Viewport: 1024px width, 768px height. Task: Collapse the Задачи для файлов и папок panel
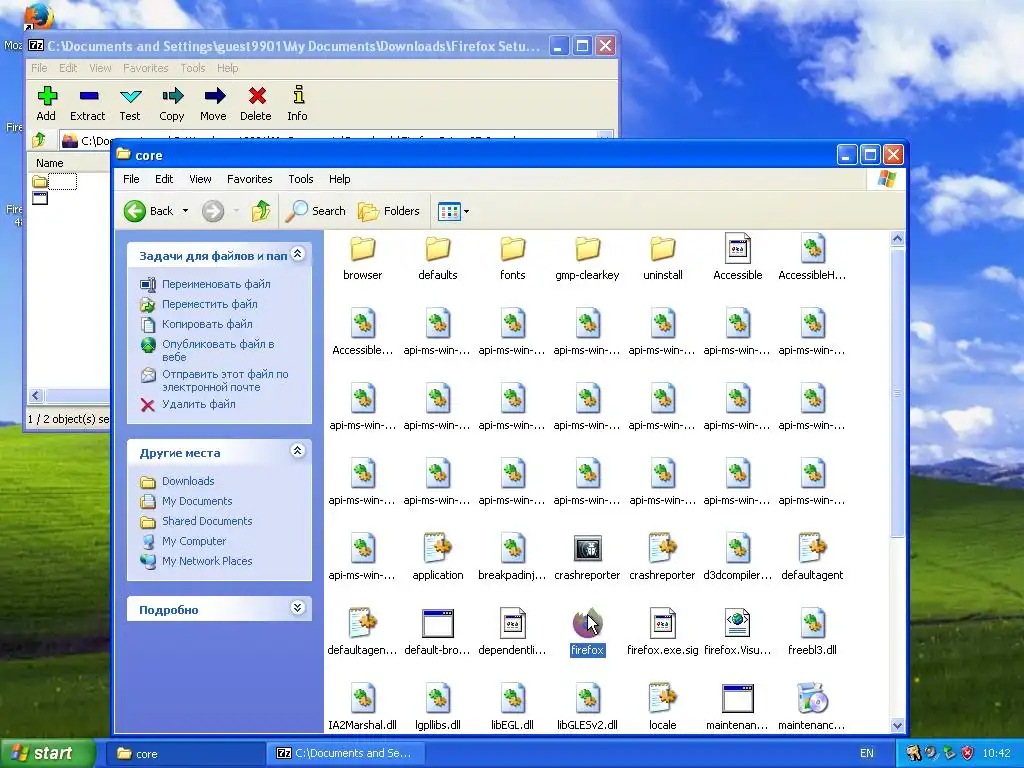point(298,254)
